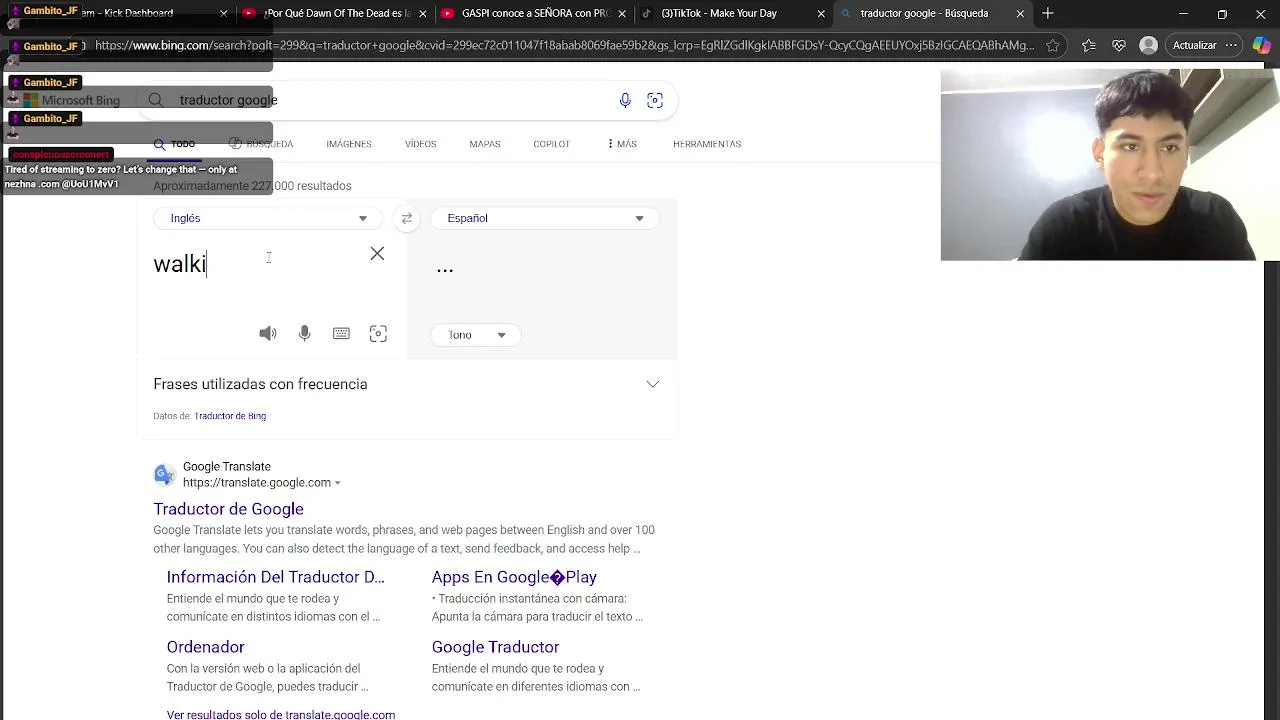Open Información Del Traductor D... sublink
This screenshot has height=720, width=1280.
tap(275, 577)
